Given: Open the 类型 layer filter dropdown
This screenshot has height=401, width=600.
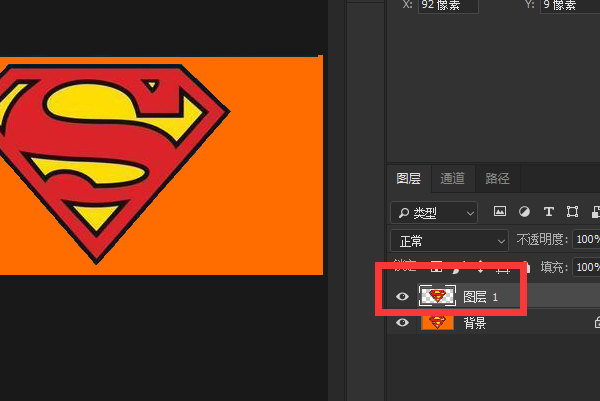Looking at the screenshot, I should point(434,212).
